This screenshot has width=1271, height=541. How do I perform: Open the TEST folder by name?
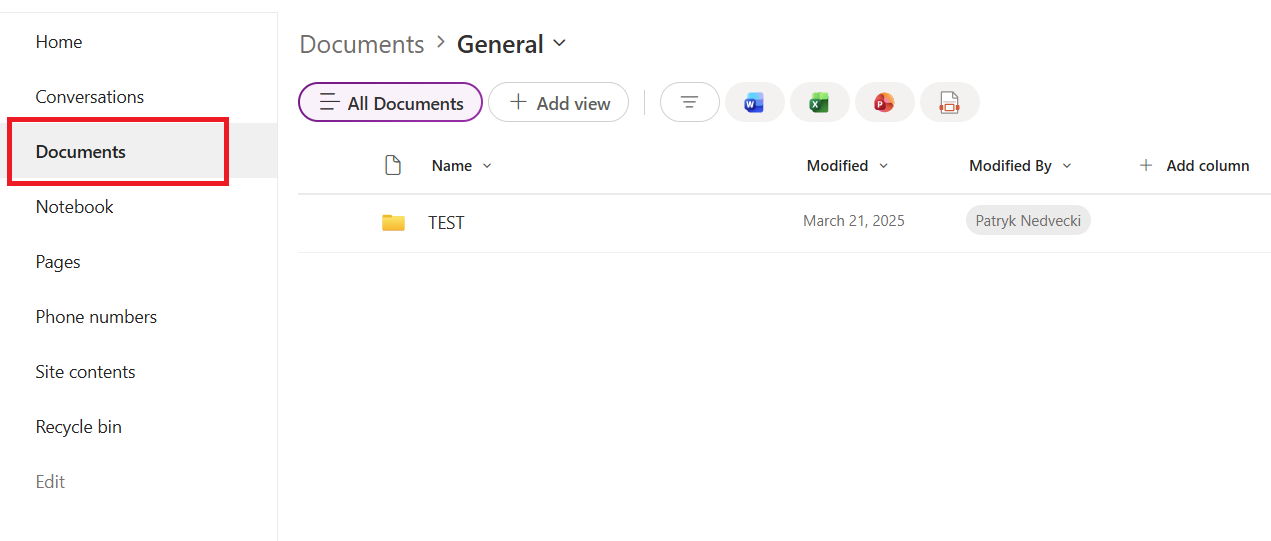click(x=446, y=223)
